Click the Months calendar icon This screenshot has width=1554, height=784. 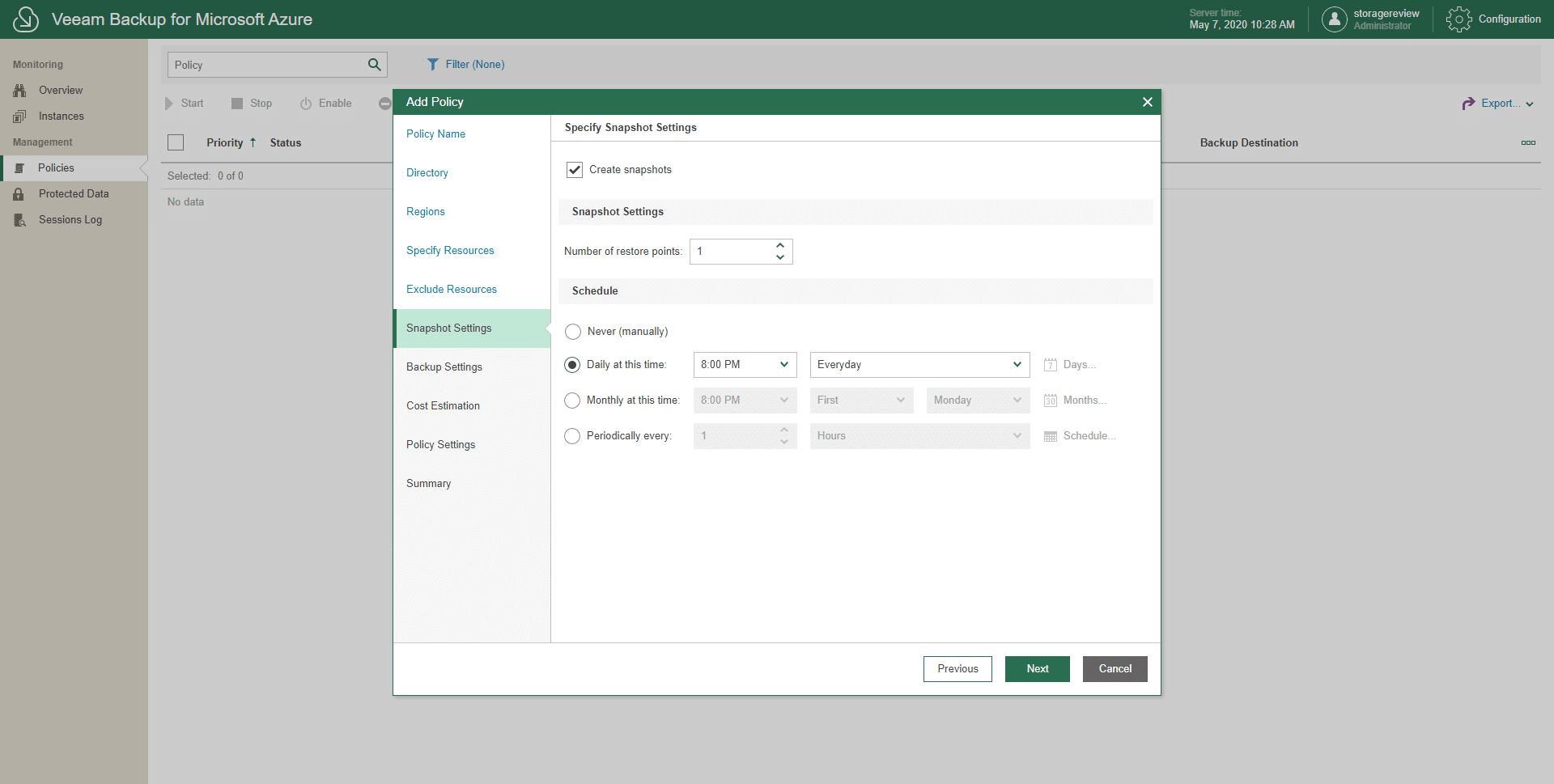(x=1051, y=400)
